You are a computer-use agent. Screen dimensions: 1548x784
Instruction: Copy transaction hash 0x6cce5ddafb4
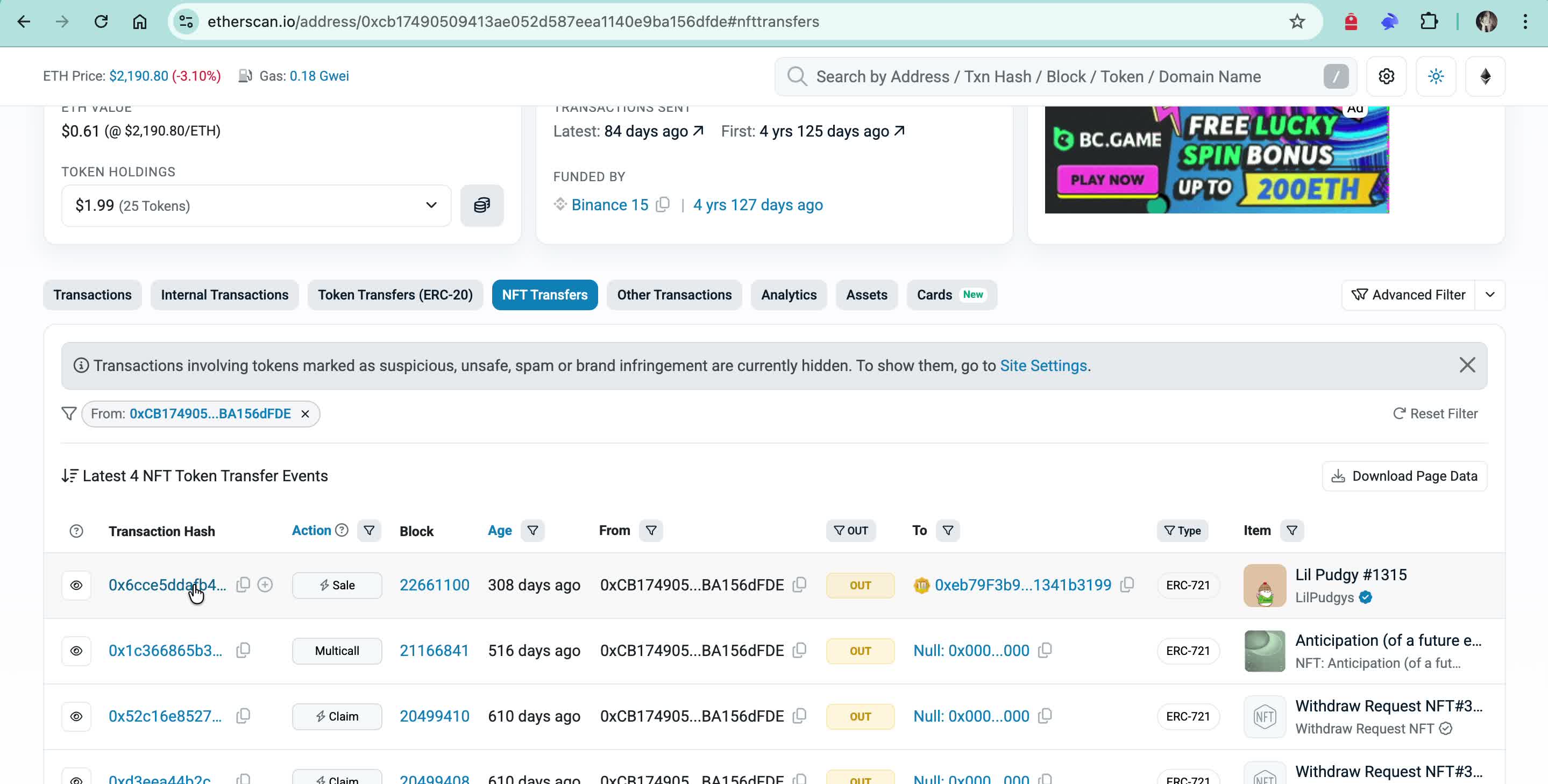243,585
